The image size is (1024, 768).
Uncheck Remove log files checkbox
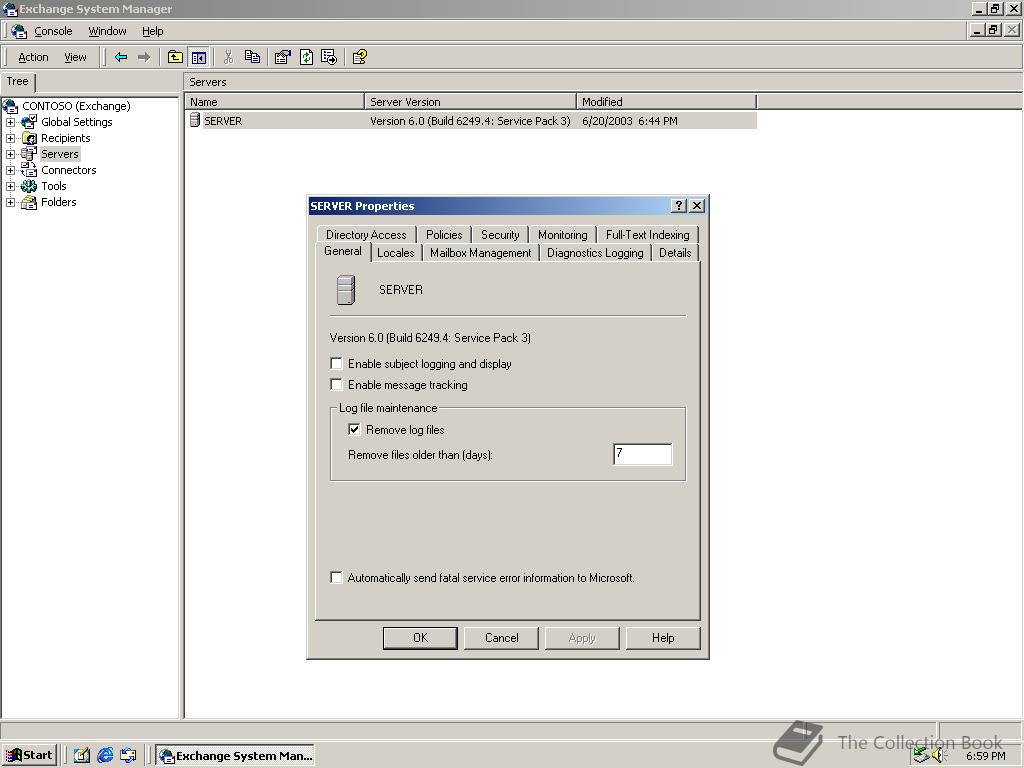tap(354, 429)
